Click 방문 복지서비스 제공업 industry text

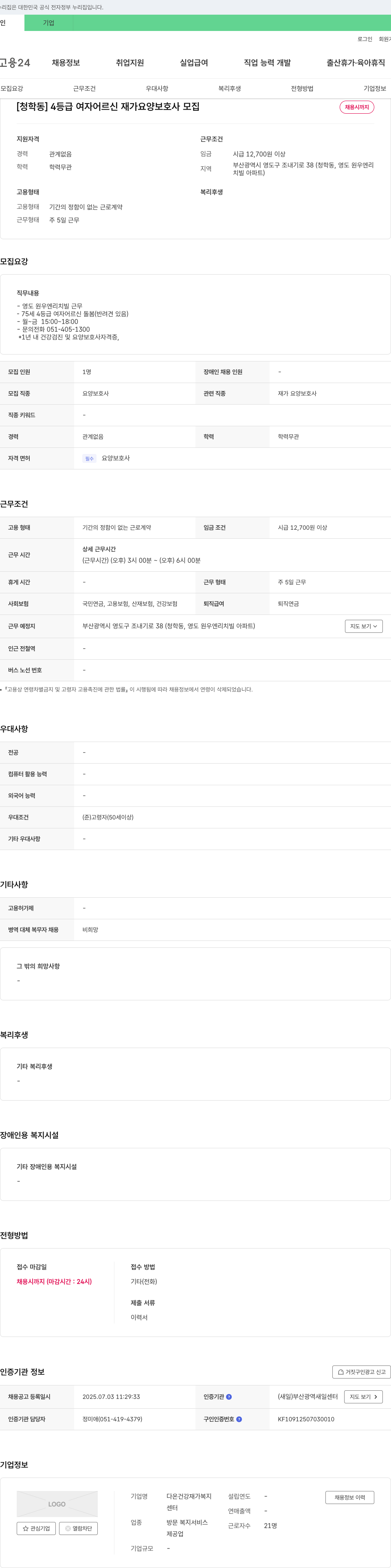(187, 1528)
